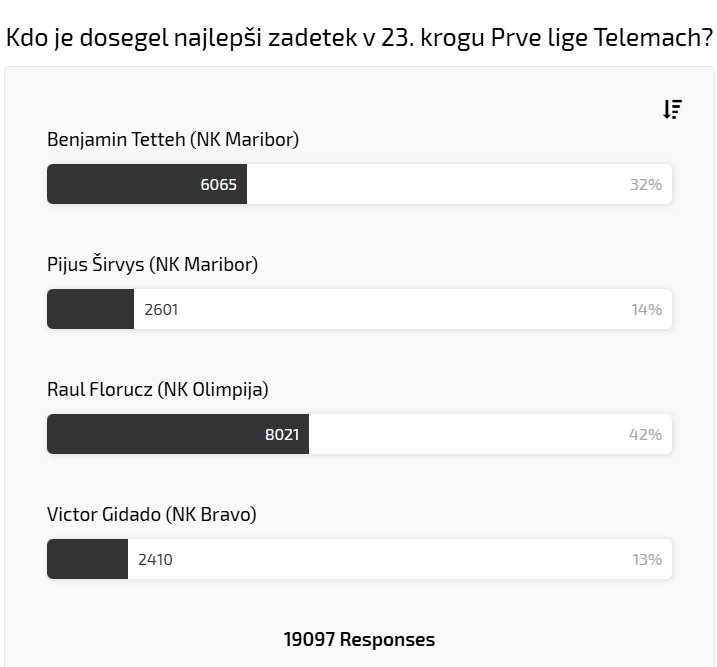Image resolution: width=717 pixels, height=667 pixels.
Task: Click the dark bar for Victor Gidado
Action: coord(87,559)
